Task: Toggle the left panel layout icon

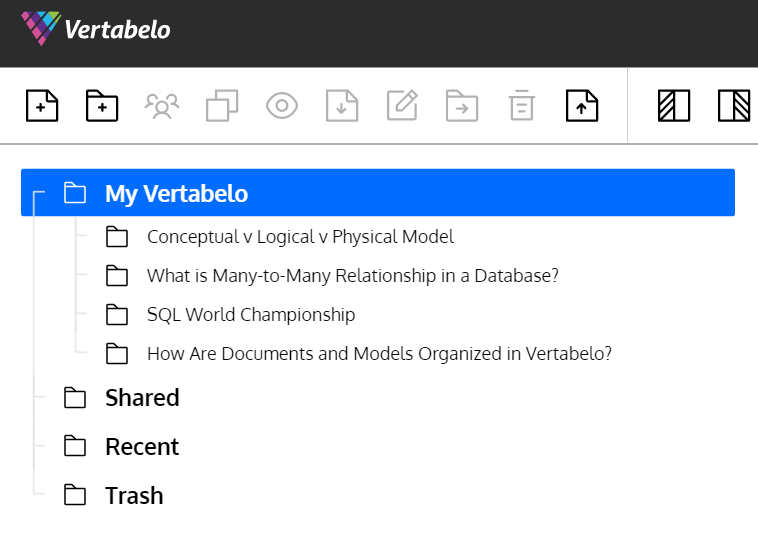Action: pos(674,105)
